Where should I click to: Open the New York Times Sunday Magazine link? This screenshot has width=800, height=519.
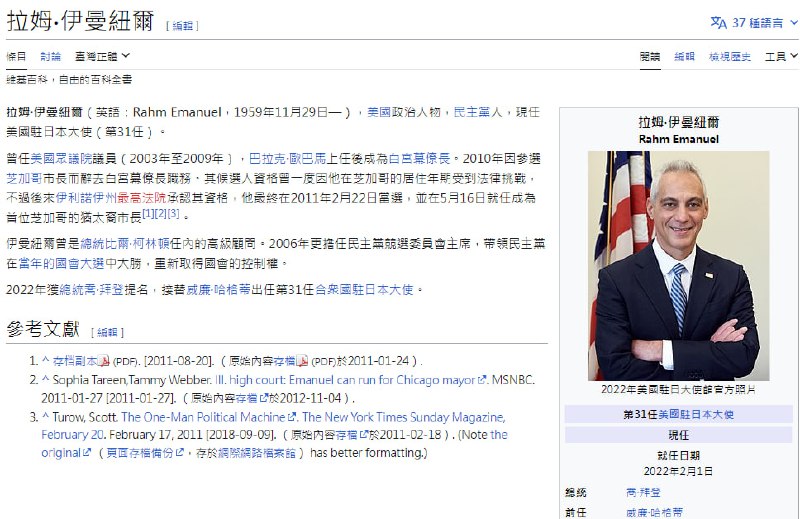[x=273, y=426]
